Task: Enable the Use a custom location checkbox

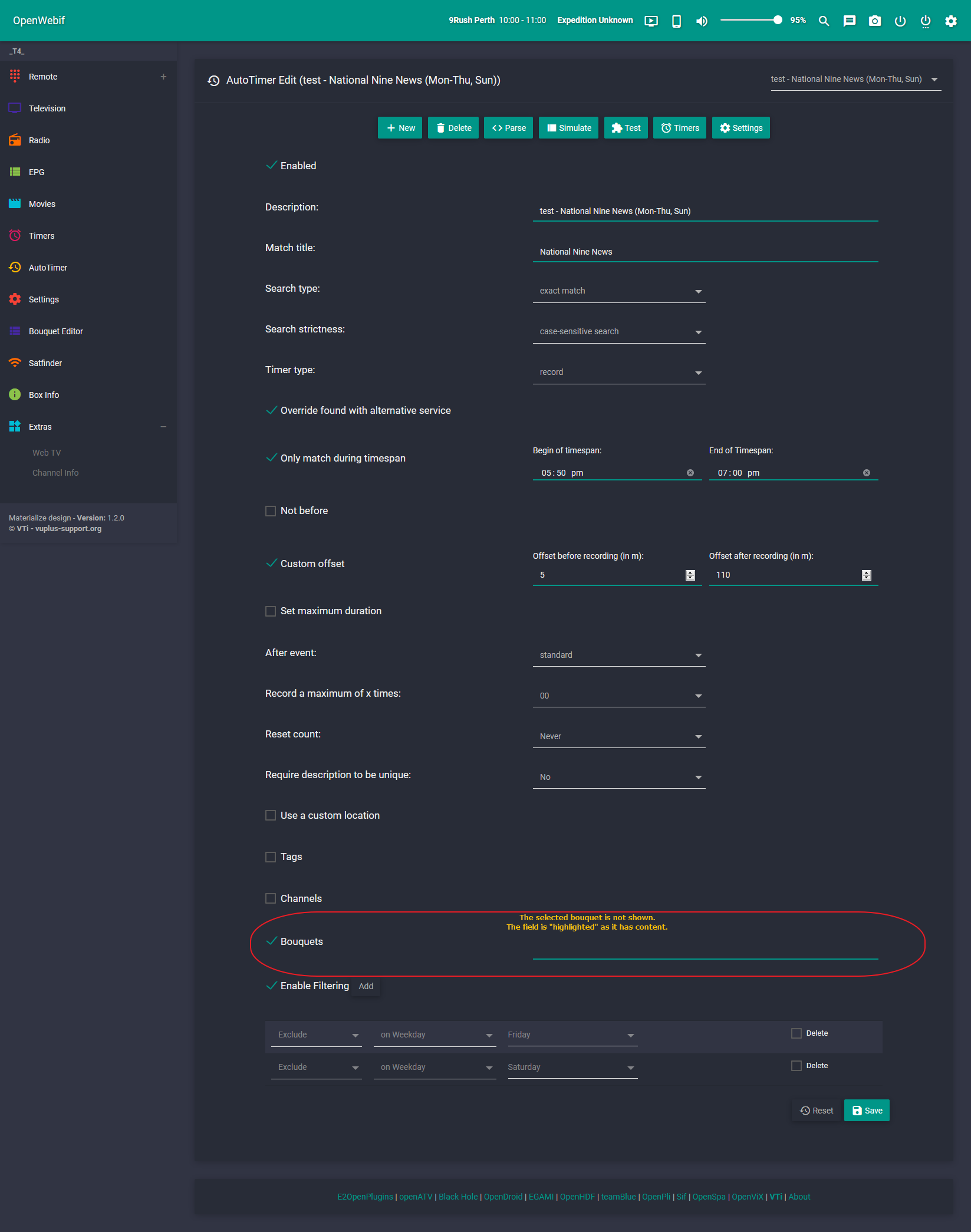Action: click(271, 815)
